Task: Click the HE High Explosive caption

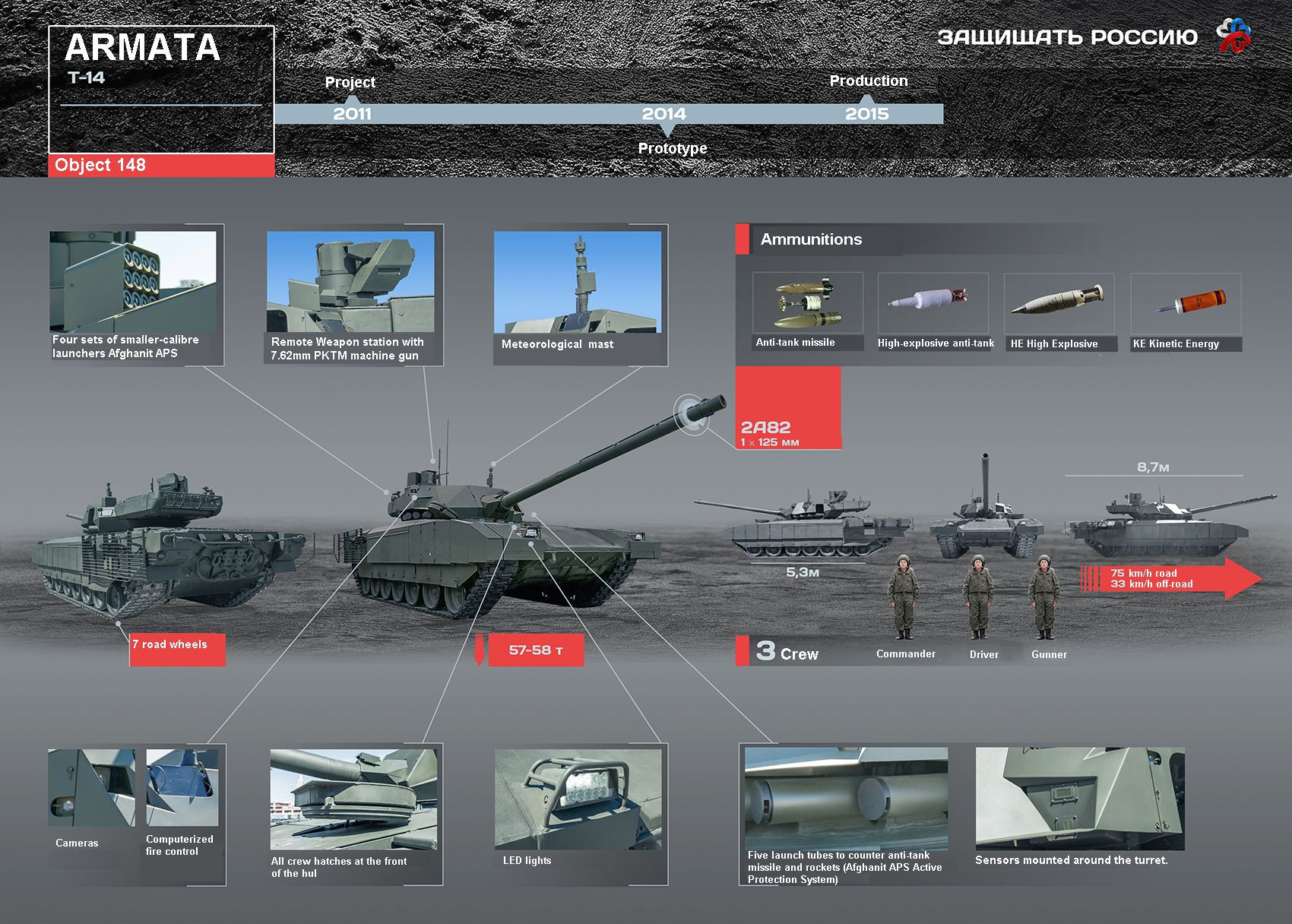Action: [x=1054, y=344]
